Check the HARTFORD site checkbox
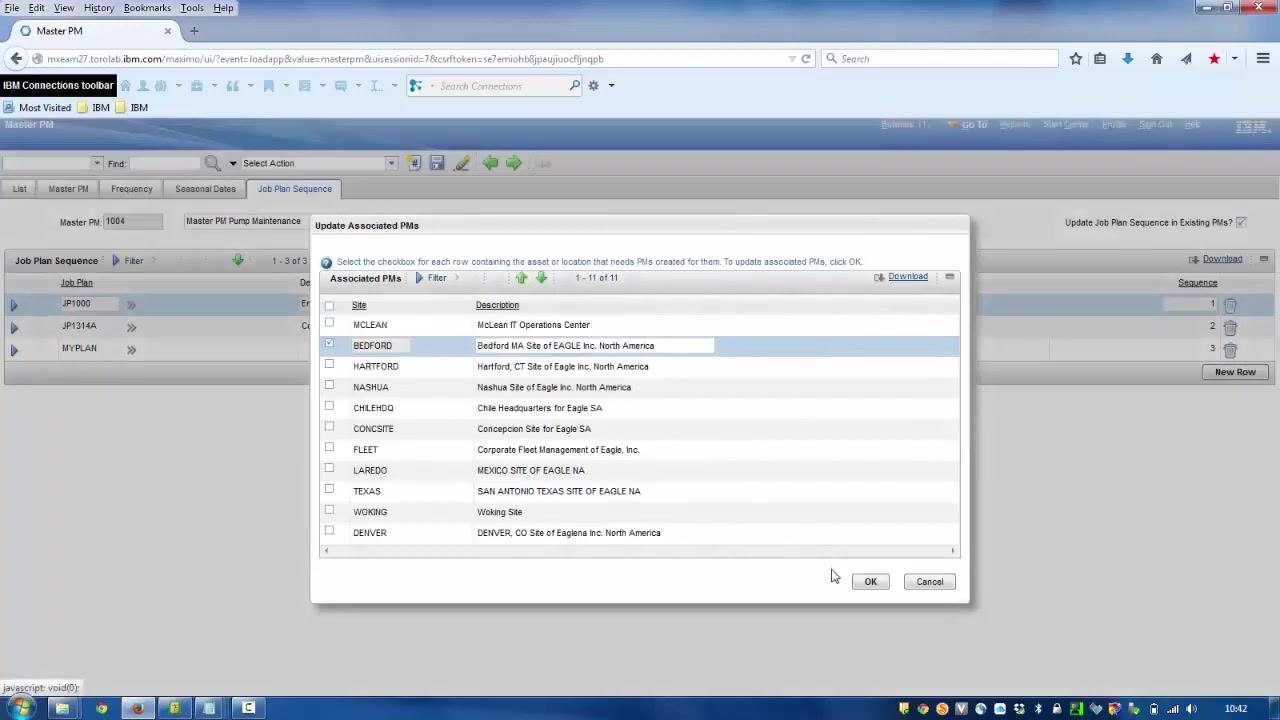Screen dimensions: 1280x720 [329, 365]
